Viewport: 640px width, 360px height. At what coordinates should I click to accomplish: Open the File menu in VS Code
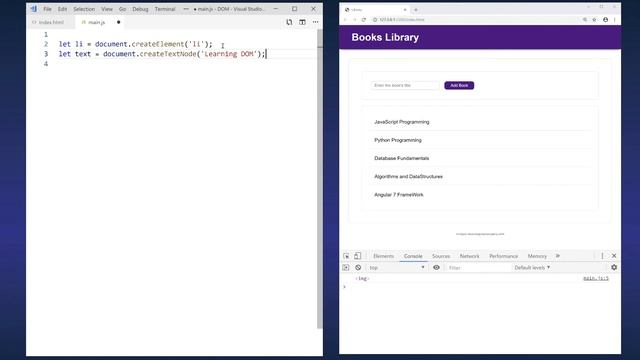47,9
